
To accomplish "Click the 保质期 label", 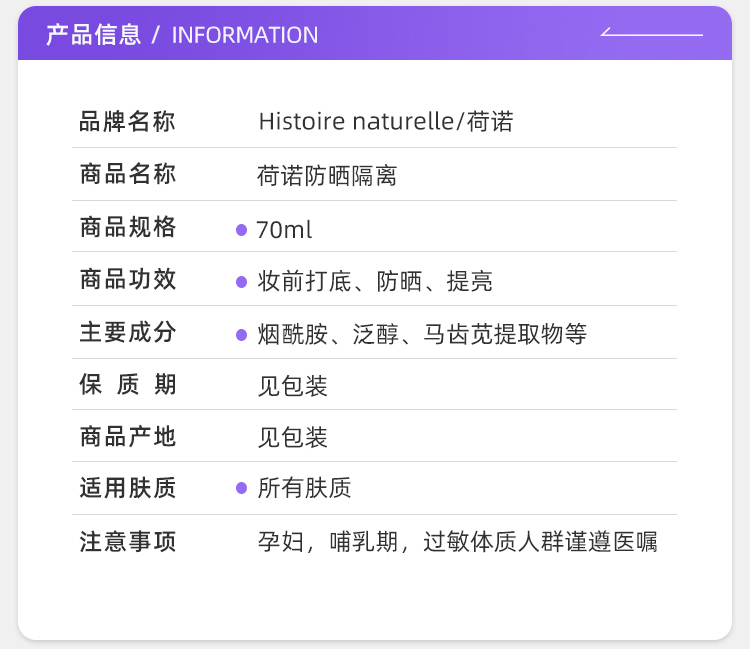I will click(127, 385).
